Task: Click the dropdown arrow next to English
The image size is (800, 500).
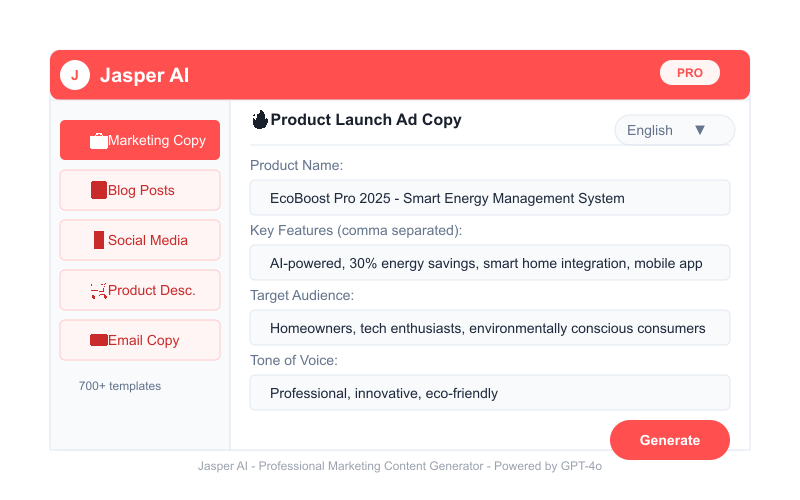Action: tap(700, 130)
